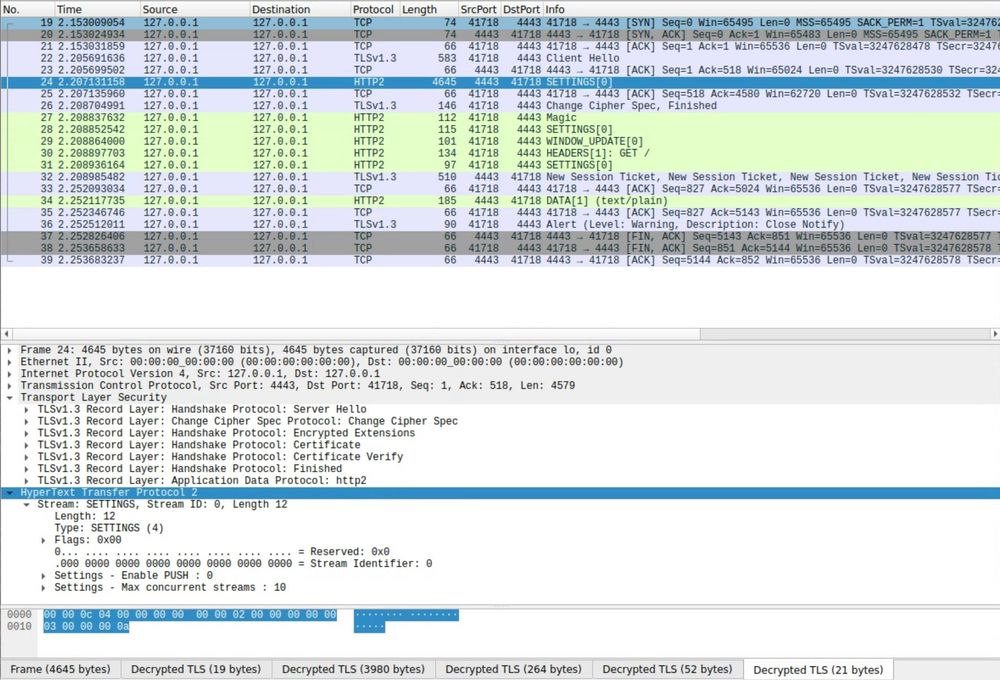
Task: Open Decrypted TLS (264 bytes) tab
Action: (513, 669)
